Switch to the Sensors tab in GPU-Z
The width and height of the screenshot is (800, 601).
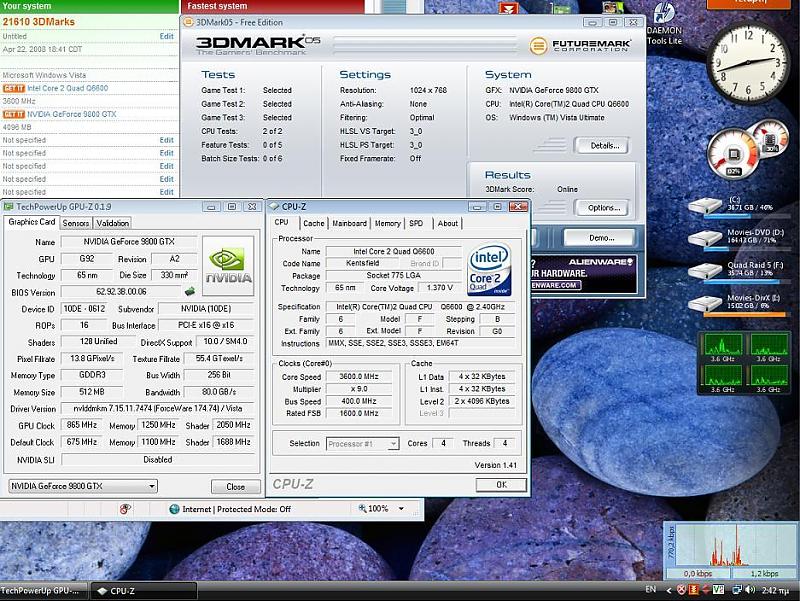coord(76,223)
